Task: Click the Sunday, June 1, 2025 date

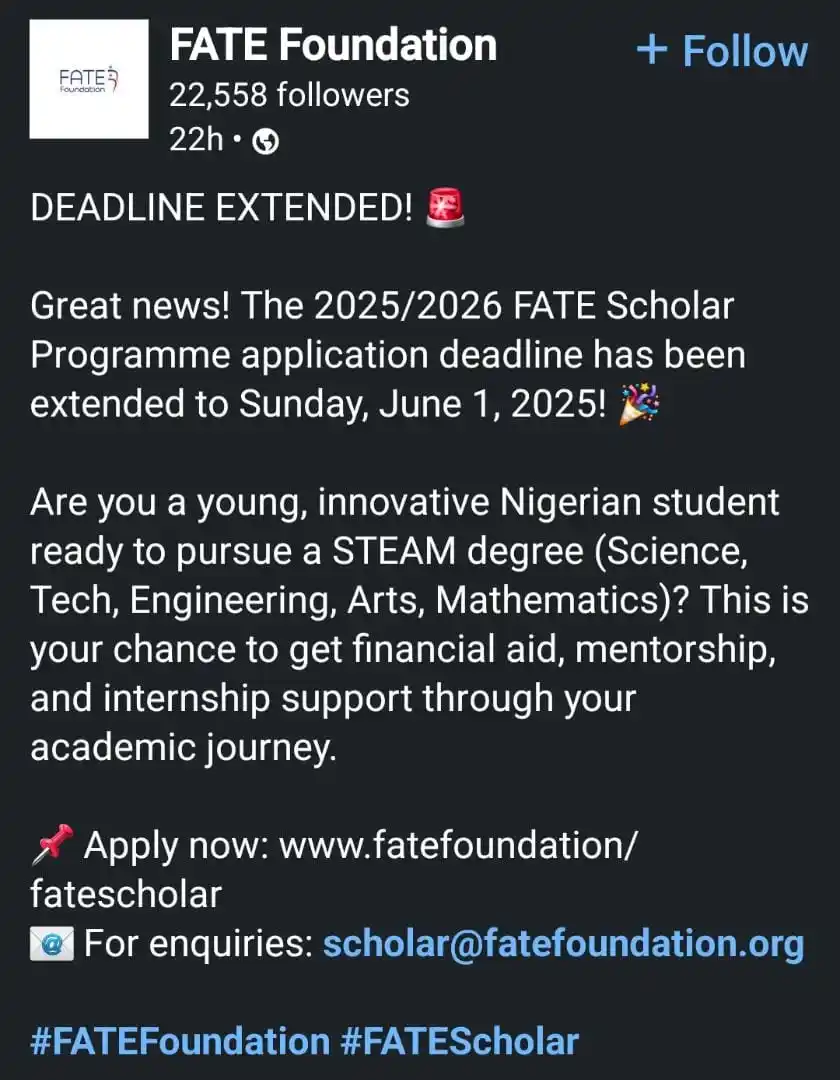Action: [x=422, y=404]
